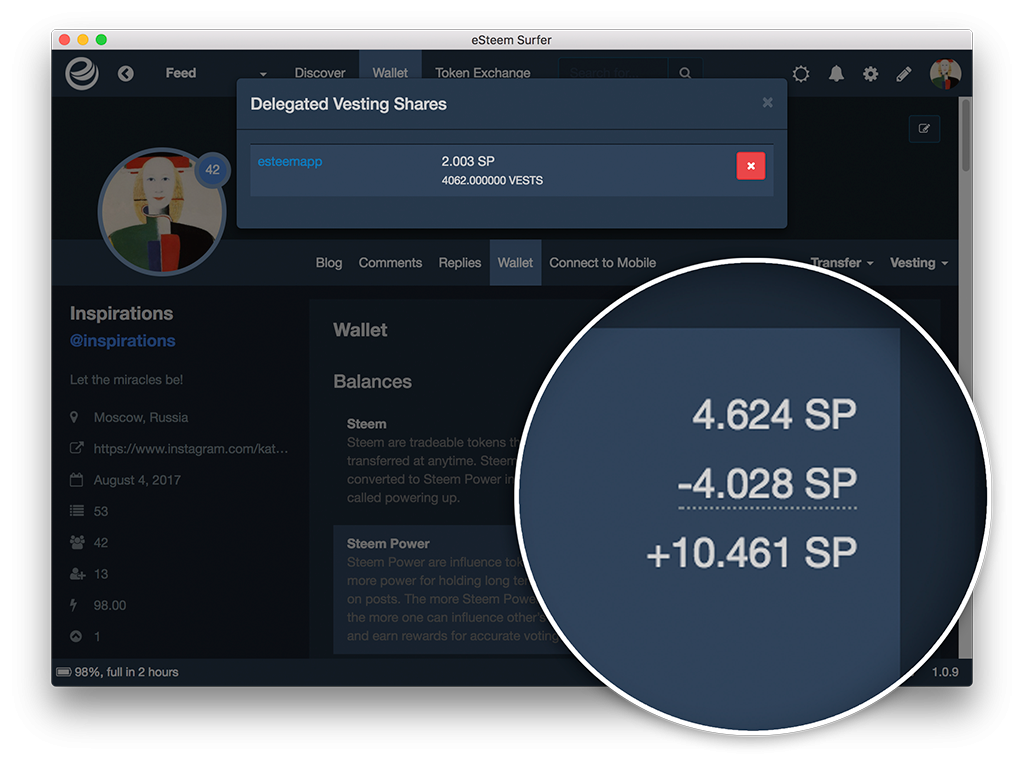
Task: Open settings with the gear icon
Action: (870, 74)
